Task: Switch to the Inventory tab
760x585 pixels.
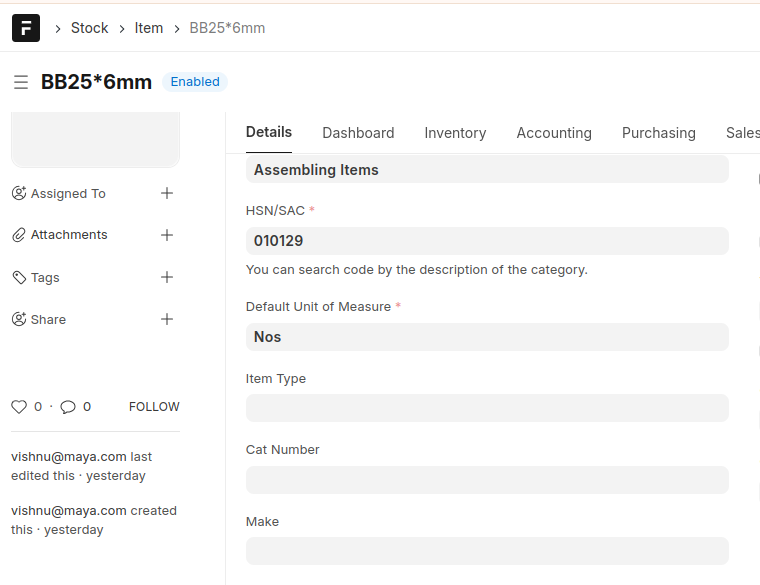Action: tap(455, 133)
